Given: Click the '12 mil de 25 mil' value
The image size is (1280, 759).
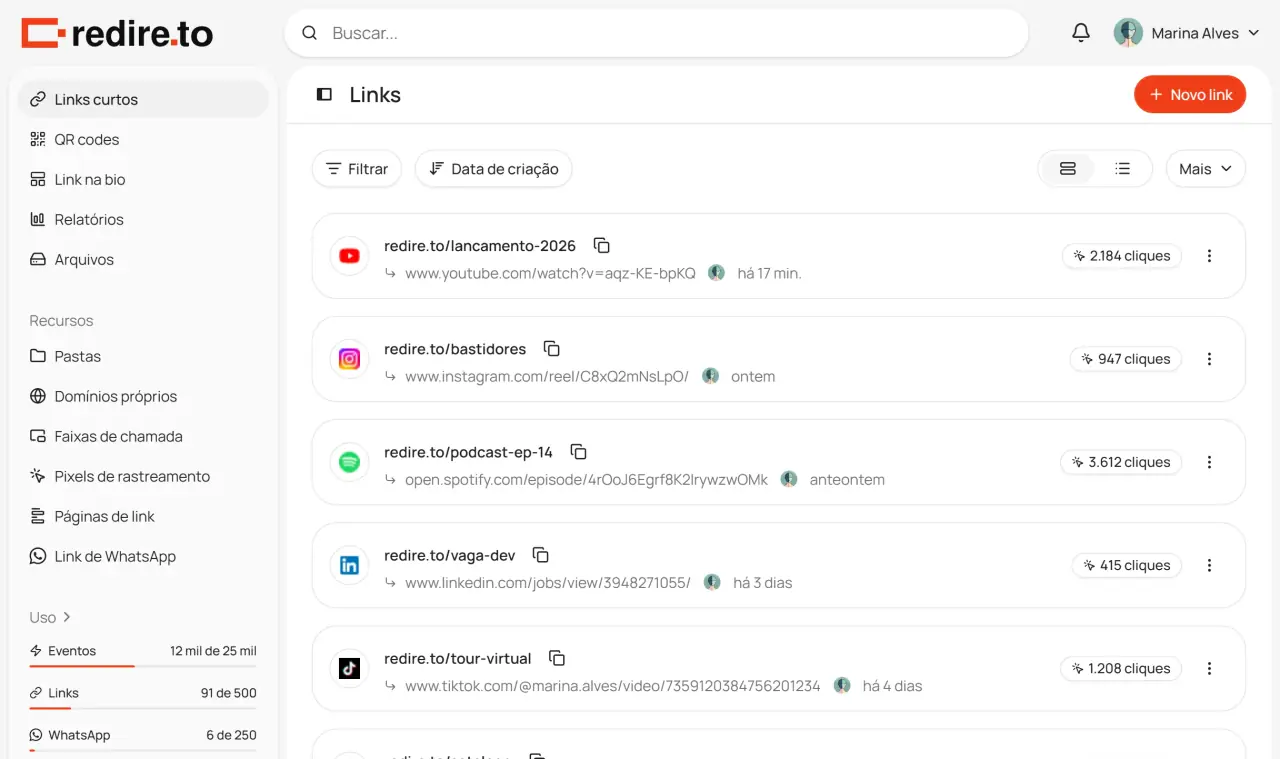Looking at the screenshot, I should pos(213,651).
